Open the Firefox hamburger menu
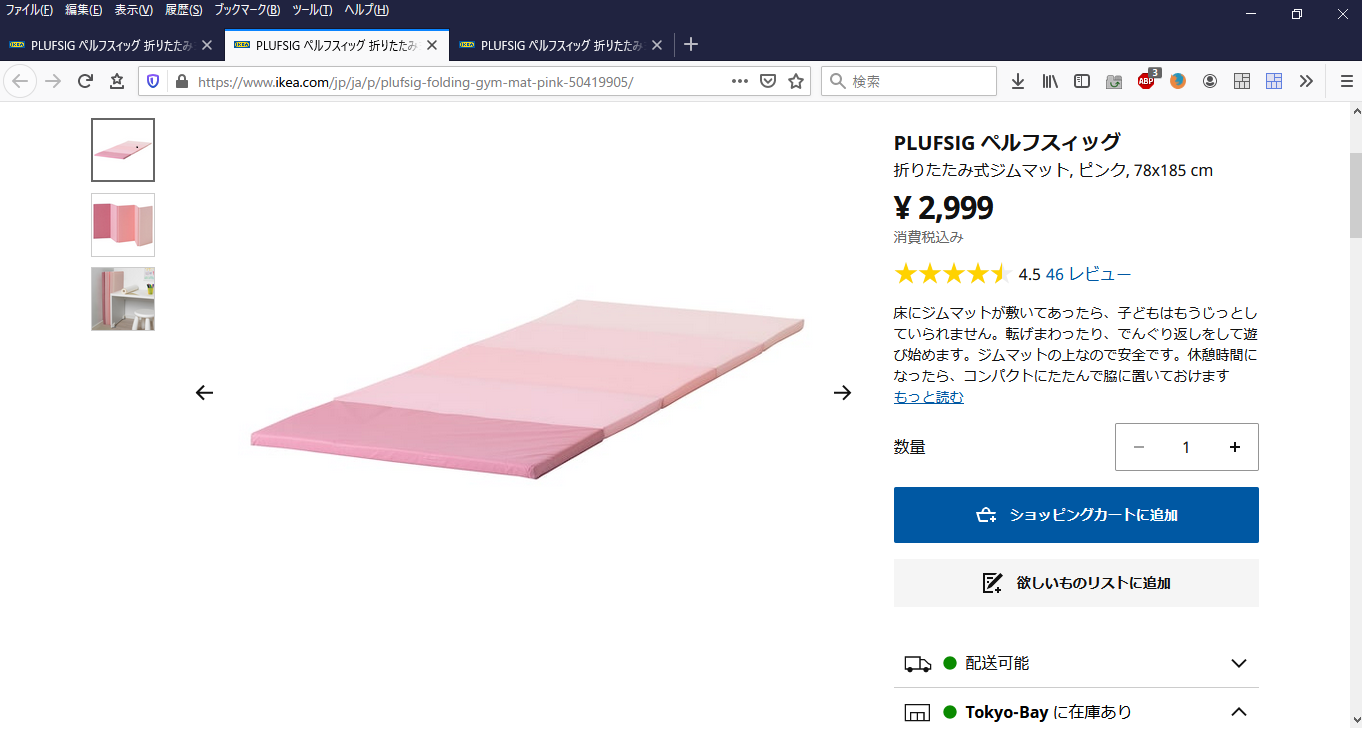Image resolution: width=1362 pixels, height=750 pixels. [1346, 81]
